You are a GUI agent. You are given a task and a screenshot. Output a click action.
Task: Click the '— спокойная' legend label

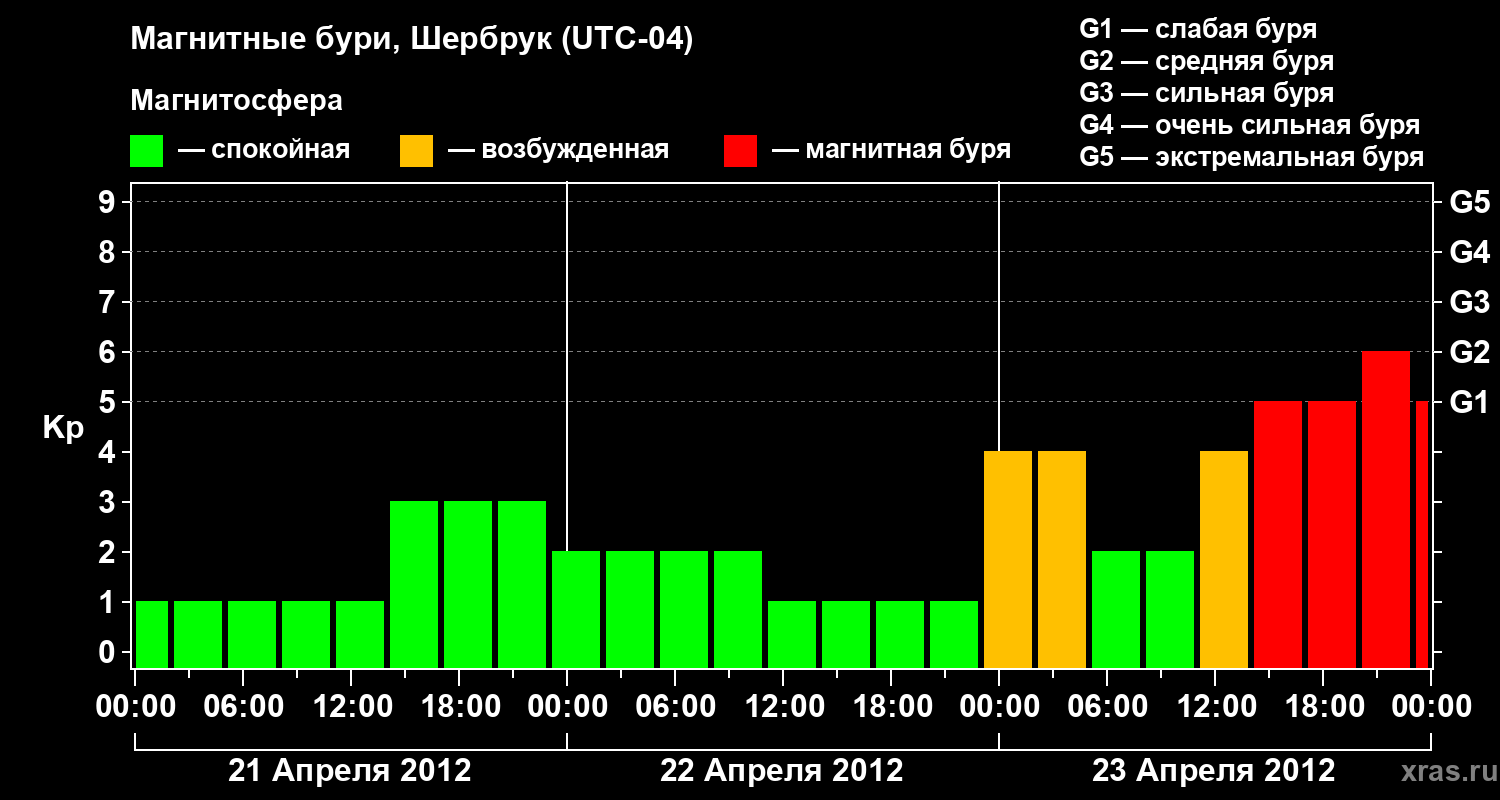tap(264, 150)
